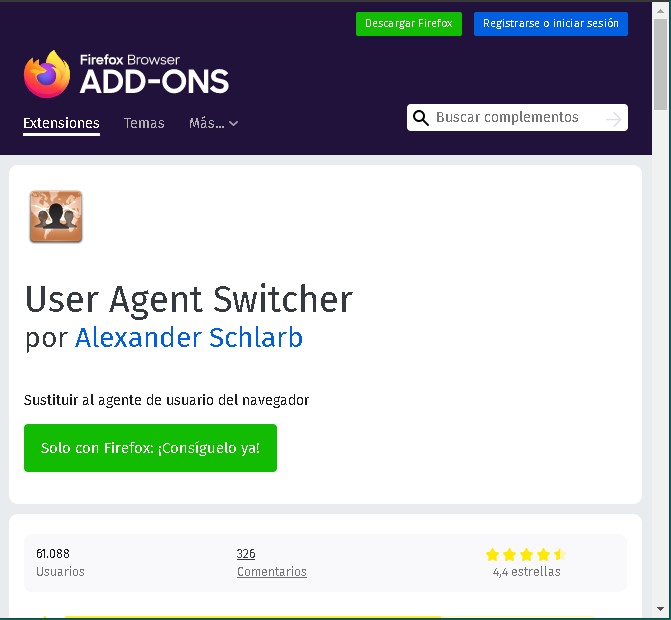Open author Alexander Schlarb's profile link
This screenshot has height=620, width=671.
tap(189, 338)
